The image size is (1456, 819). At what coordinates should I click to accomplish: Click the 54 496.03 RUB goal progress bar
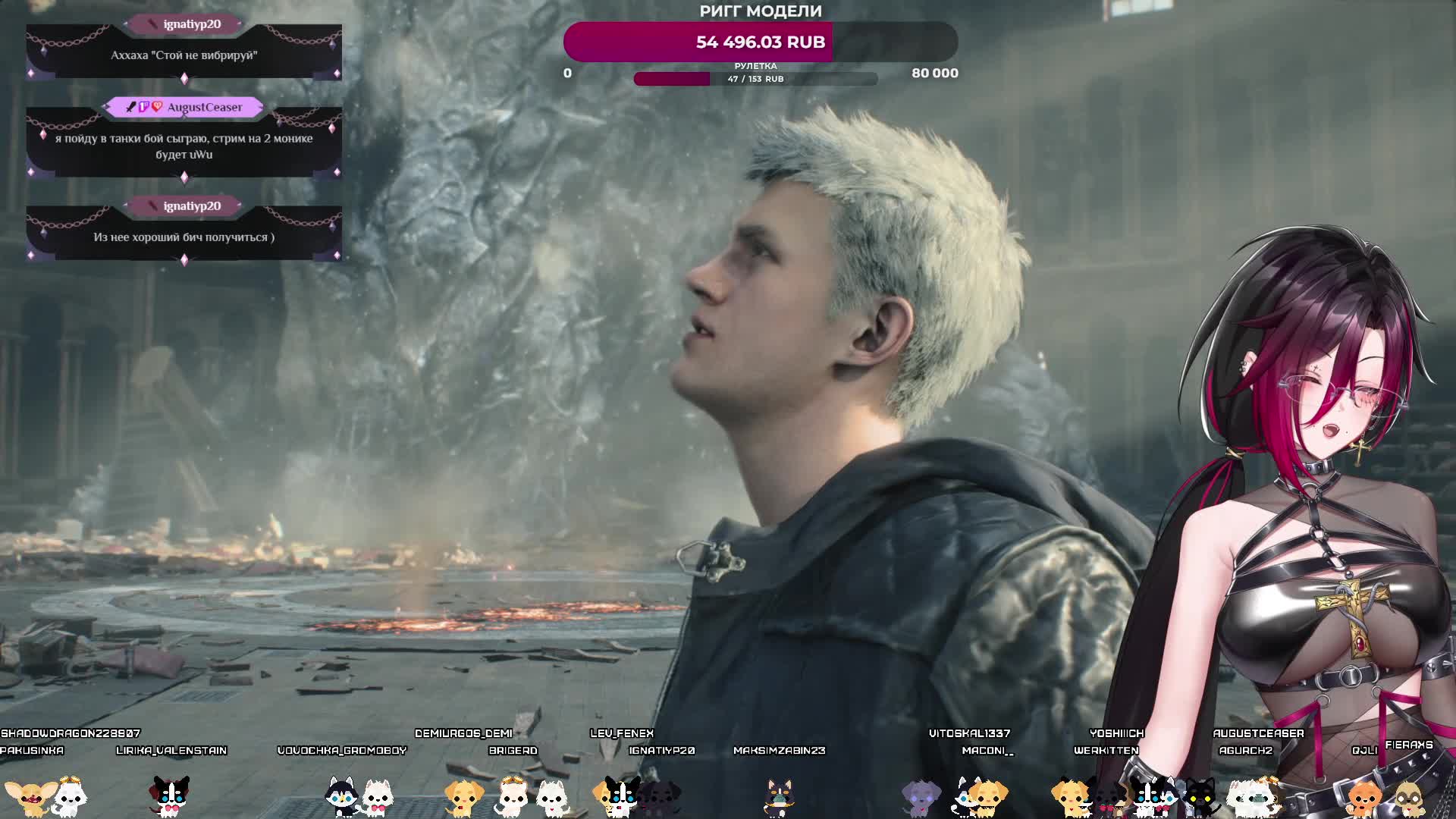(761, 42)
